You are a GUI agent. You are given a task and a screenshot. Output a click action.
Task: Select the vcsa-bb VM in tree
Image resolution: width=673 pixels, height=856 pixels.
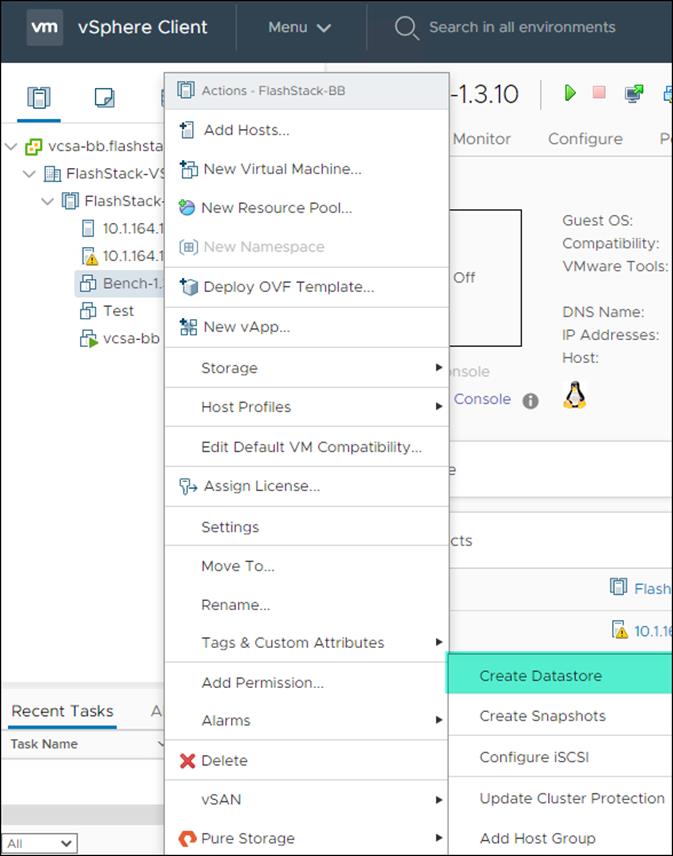tap(132, 338)
